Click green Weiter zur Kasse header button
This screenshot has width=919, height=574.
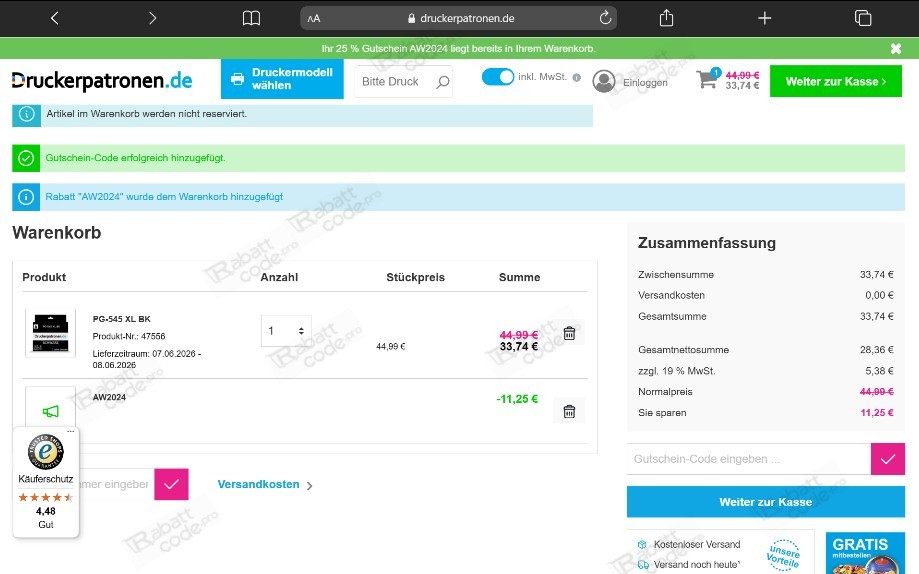pyautogui.click(x=836, y=81)
